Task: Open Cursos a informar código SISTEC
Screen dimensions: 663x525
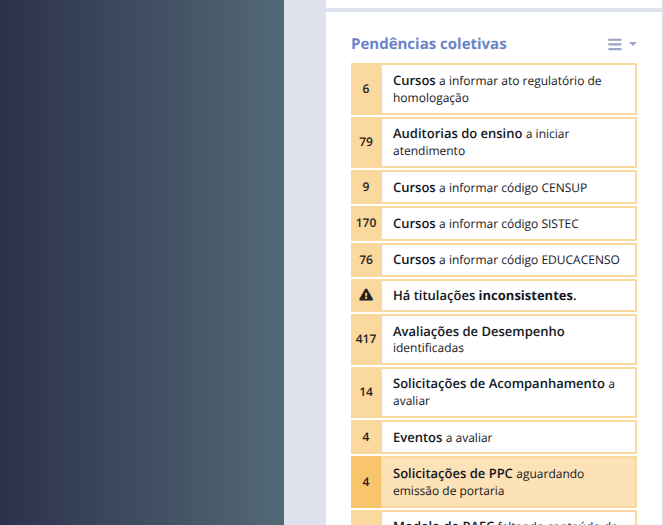Action: pyautogui.click(x=494, y=223)
